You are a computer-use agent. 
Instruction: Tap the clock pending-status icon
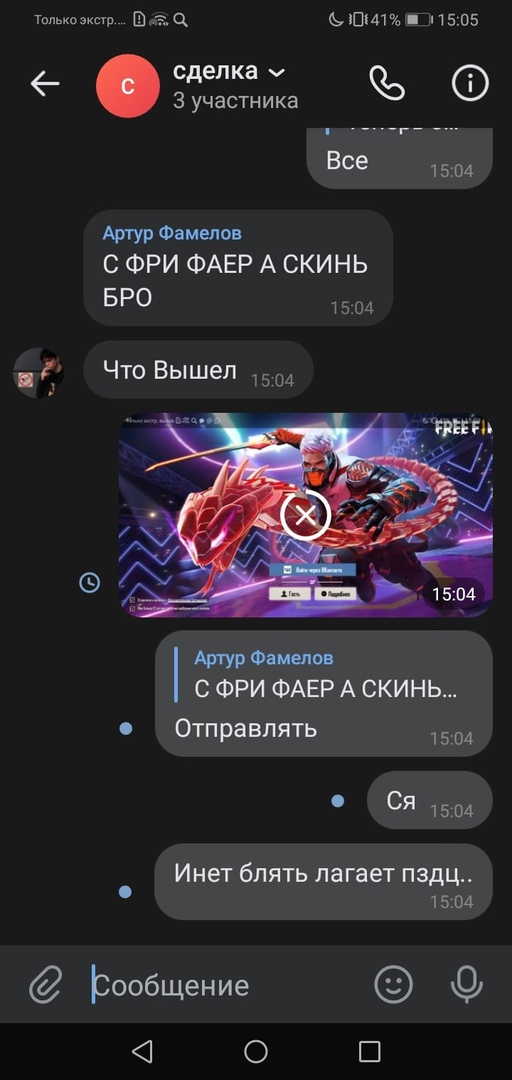90,583
